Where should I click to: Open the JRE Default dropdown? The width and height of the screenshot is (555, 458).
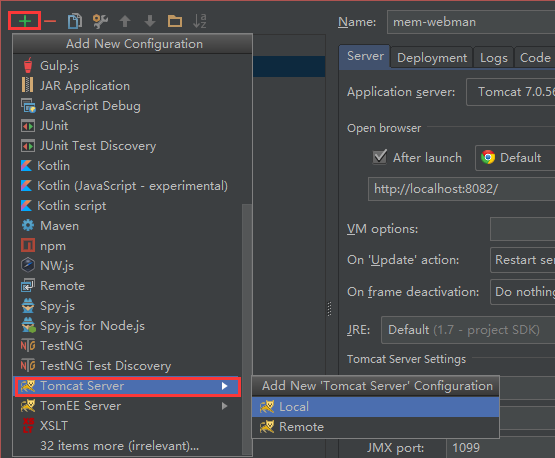[468, 330]
